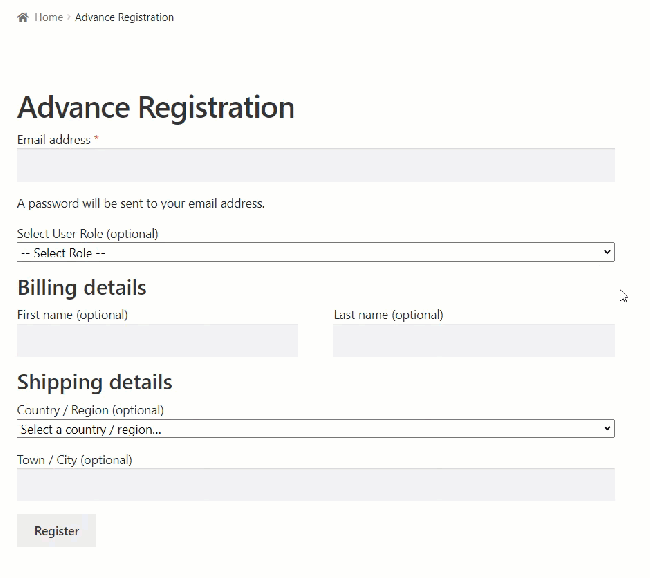This screenshot has height=578, width=650.
Task: Click the chevron arrow of the Select Role box
Action: (607, 253)
